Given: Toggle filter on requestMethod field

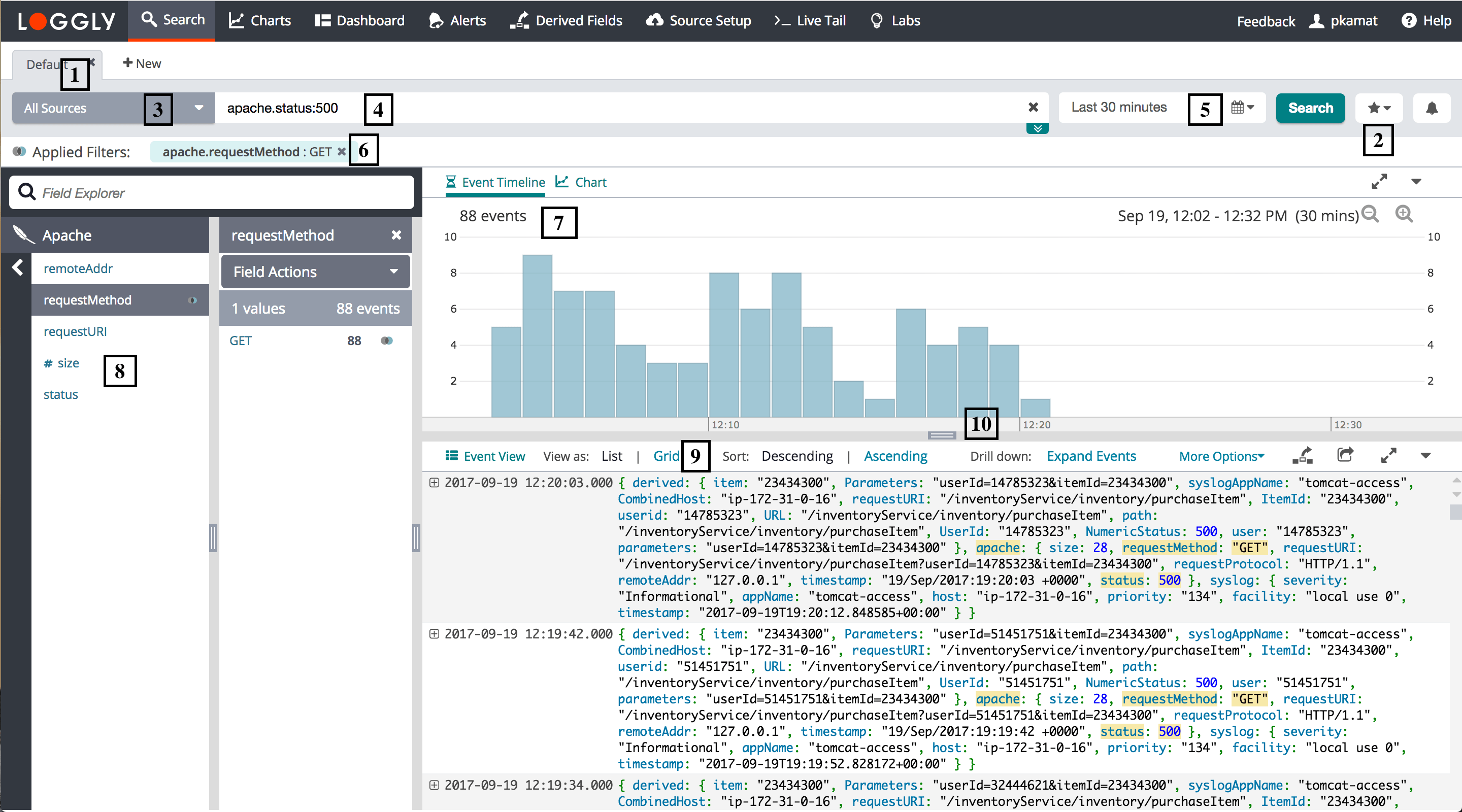Looking at the screenshot, I should pos(192,300).
